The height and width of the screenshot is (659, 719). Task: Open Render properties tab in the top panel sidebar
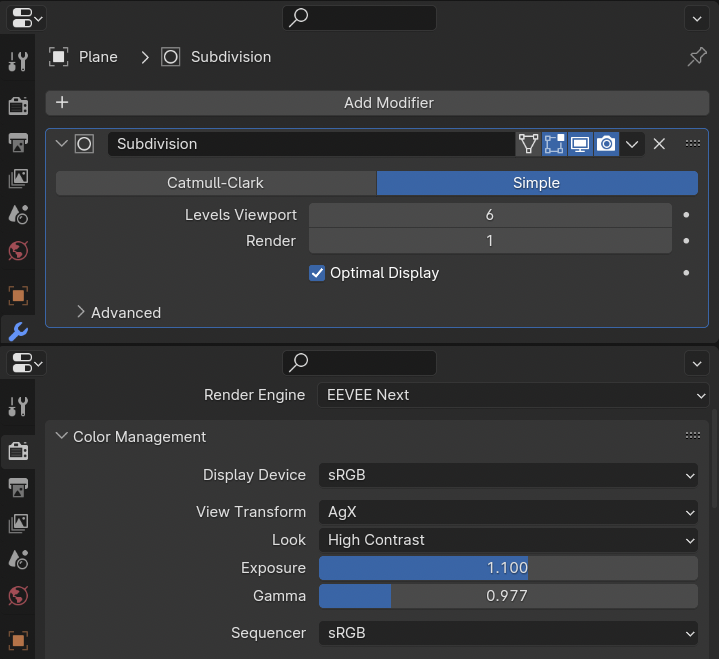click(x=18, y=106)
